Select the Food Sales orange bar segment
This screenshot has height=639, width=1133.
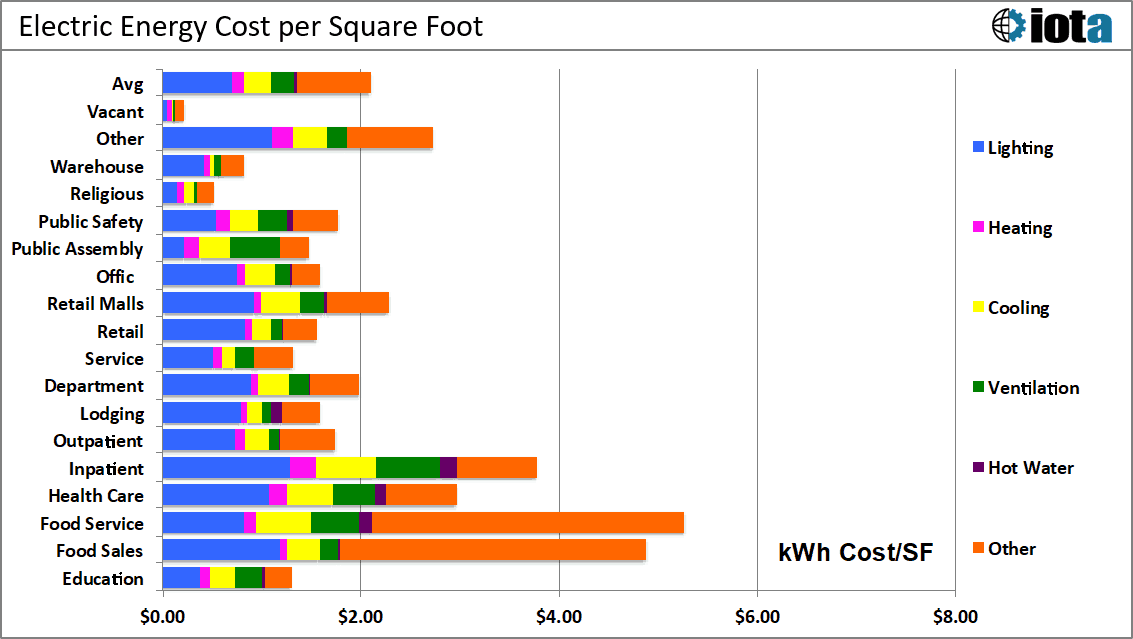click(x=493, y=550)
